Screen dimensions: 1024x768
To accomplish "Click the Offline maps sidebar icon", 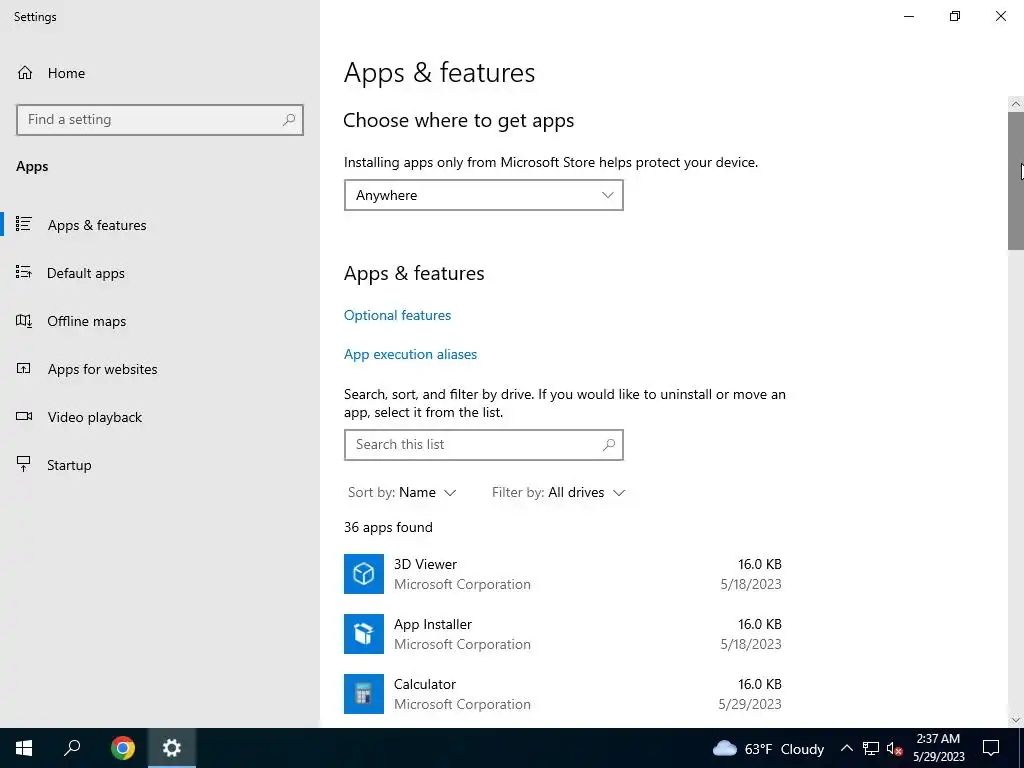I will coord(24,321).
